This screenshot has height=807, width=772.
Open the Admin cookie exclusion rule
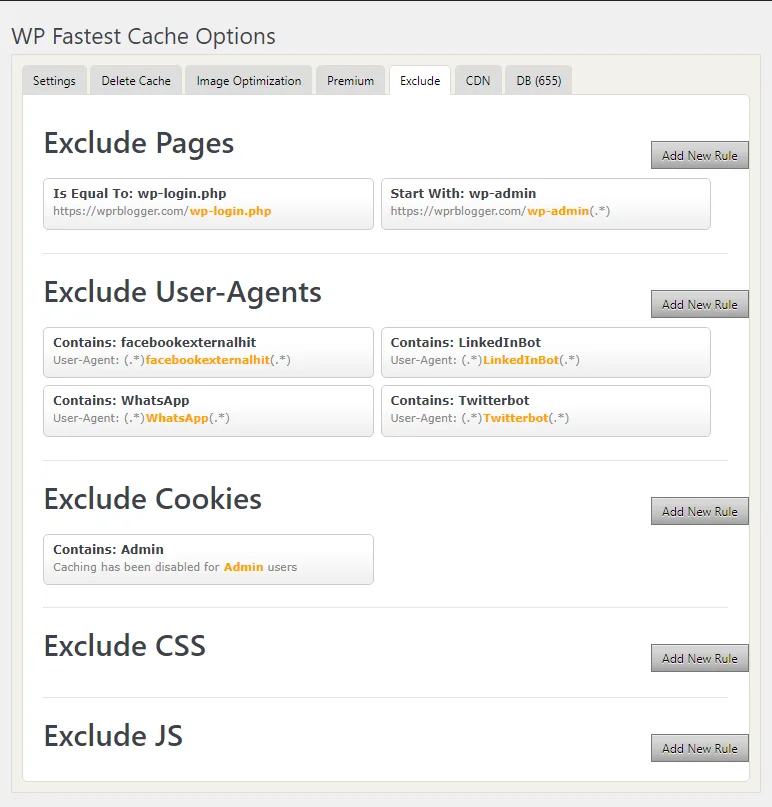coord(207,559)
